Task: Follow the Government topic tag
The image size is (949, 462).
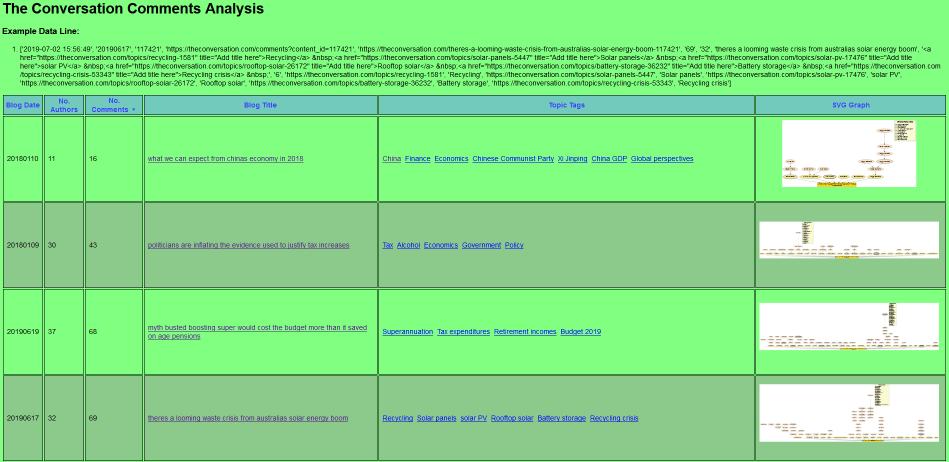Action: coord(482,245)
